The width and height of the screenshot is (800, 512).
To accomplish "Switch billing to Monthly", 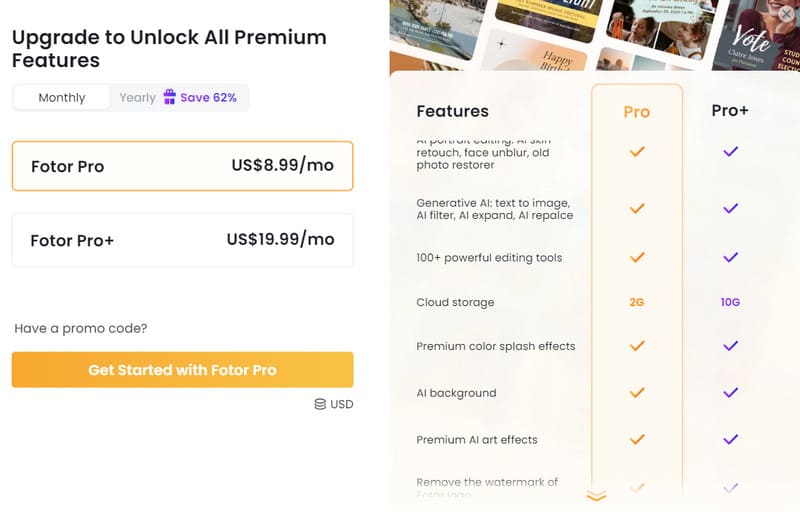I will pos(62,98).
